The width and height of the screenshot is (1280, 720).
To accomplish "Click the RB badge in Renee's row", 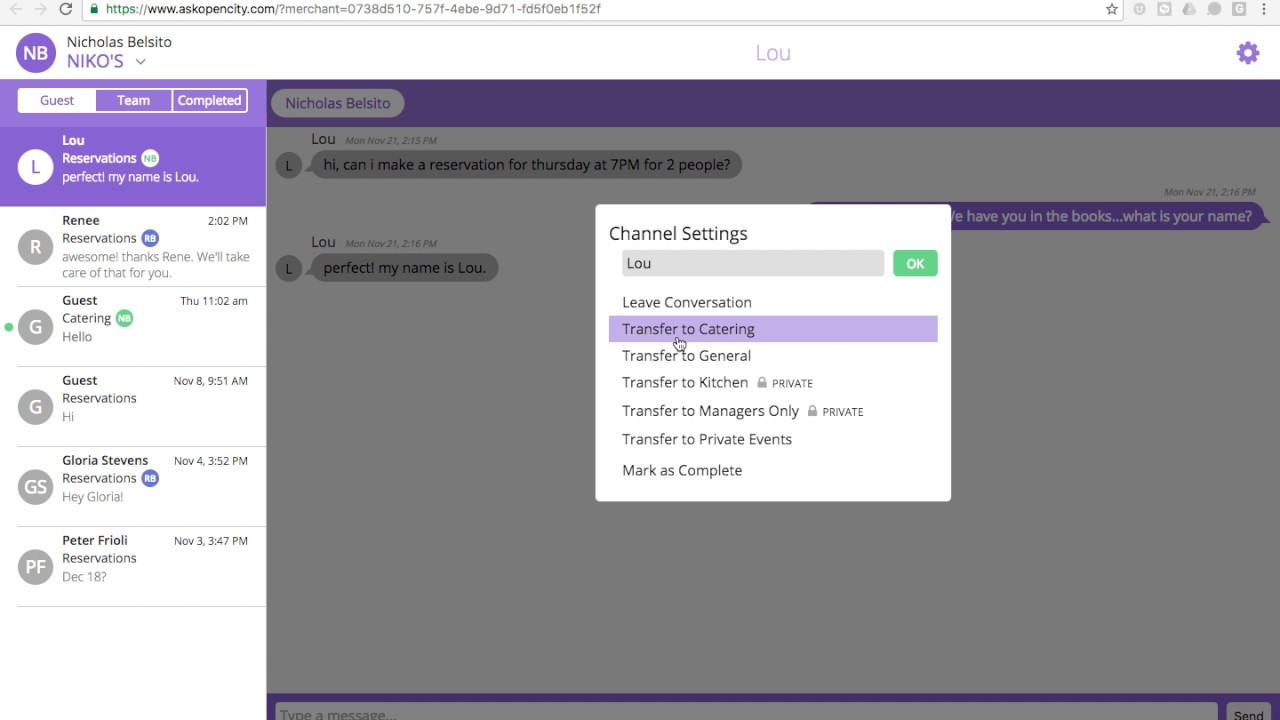I will point(150,238).
